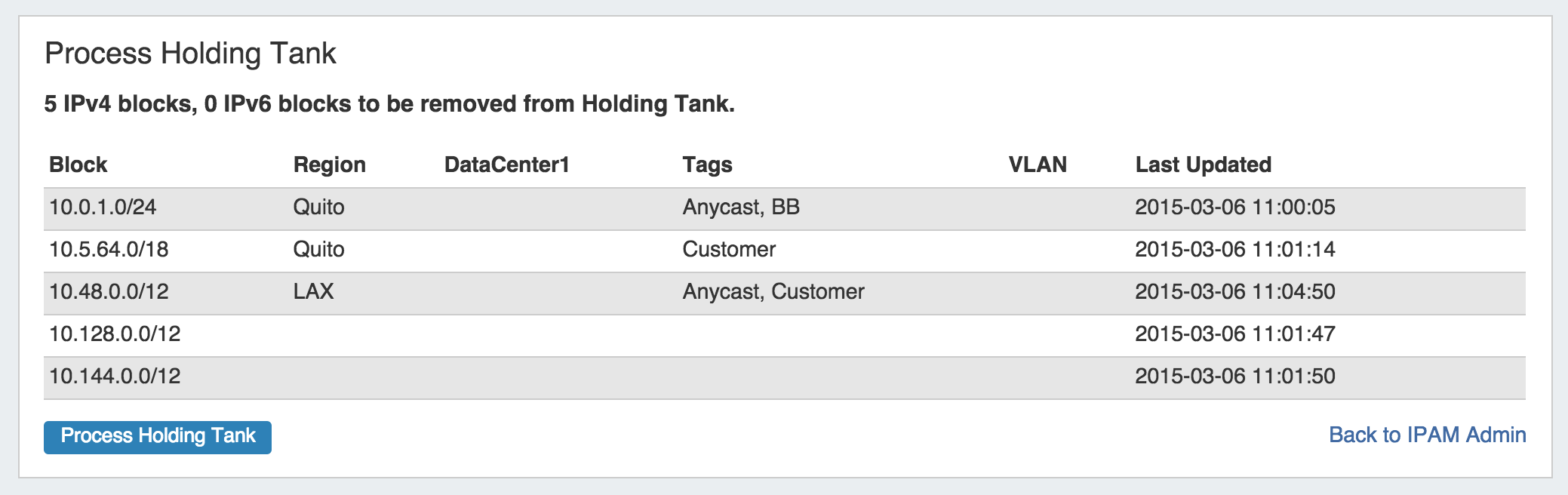
Task: Click the Anycast, Customer tags cell
Action: [773, 292]
